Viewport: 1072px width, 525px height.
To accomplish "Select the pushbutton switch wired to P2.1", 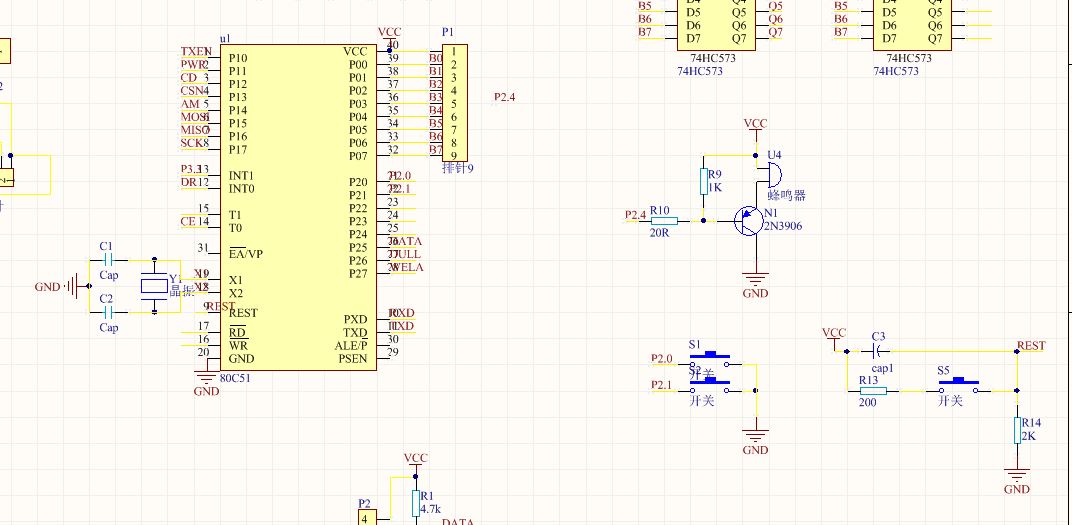I will pos(709,386).
